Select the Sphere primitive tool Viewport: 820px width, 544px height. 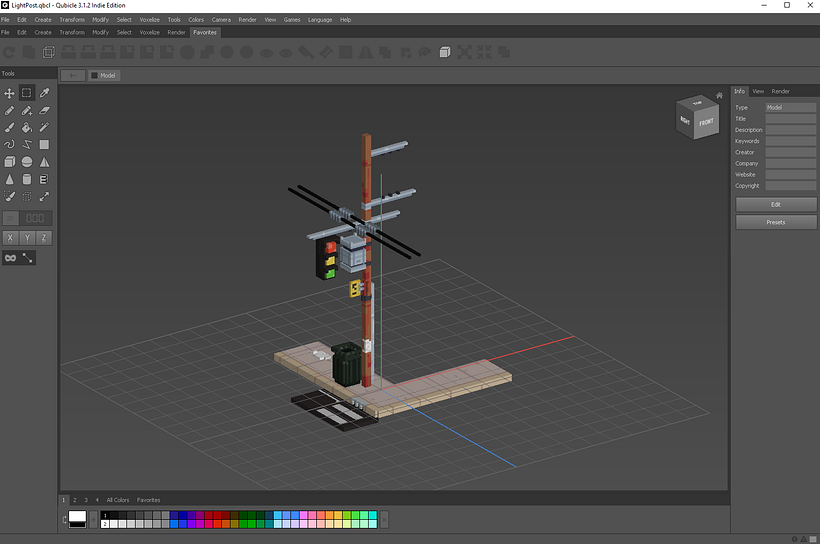coord(27,162)
